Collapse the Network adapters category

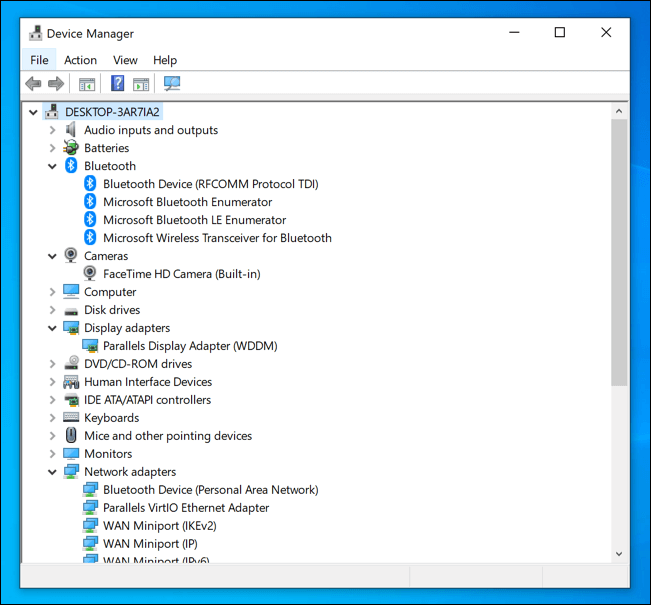[52, 472]
